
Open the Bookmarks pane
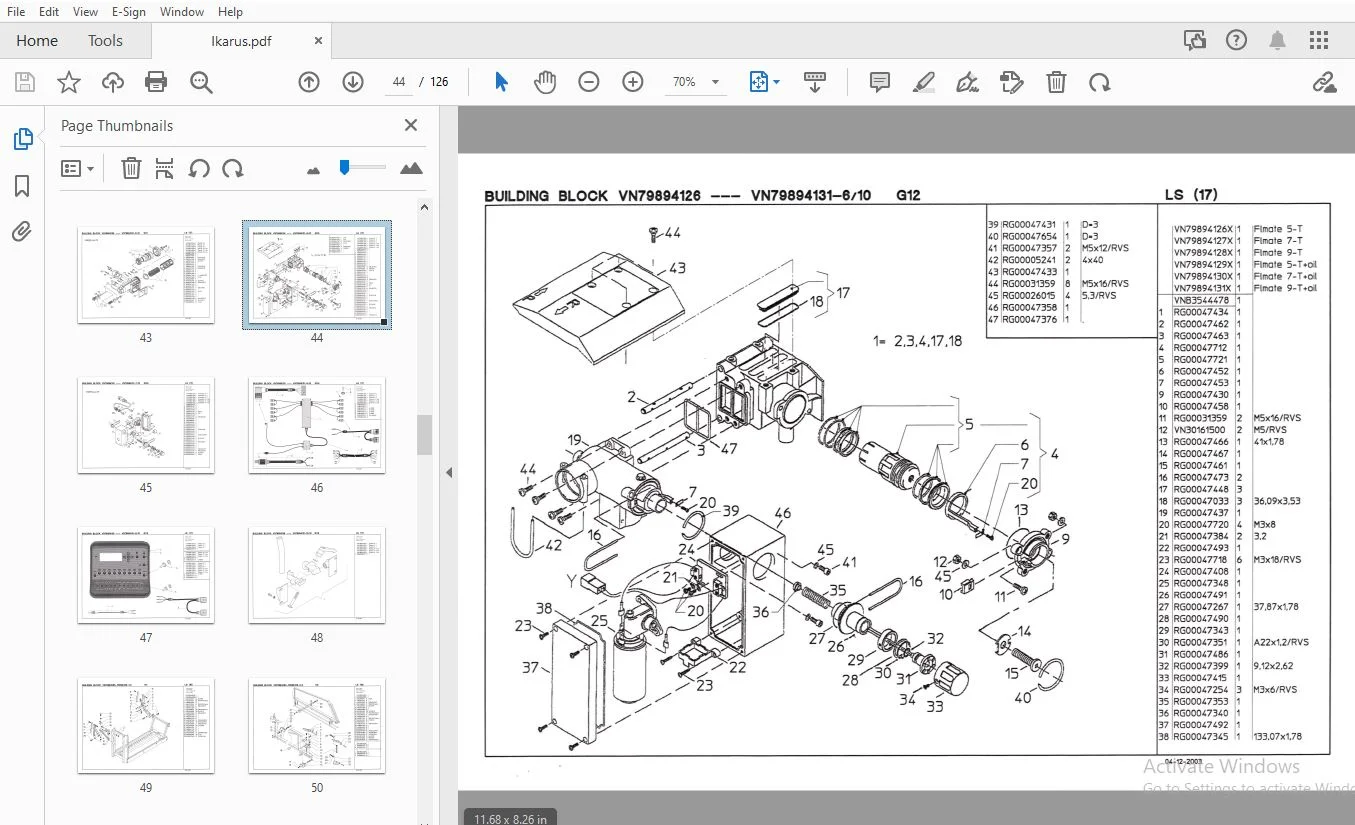pos(22,186)
